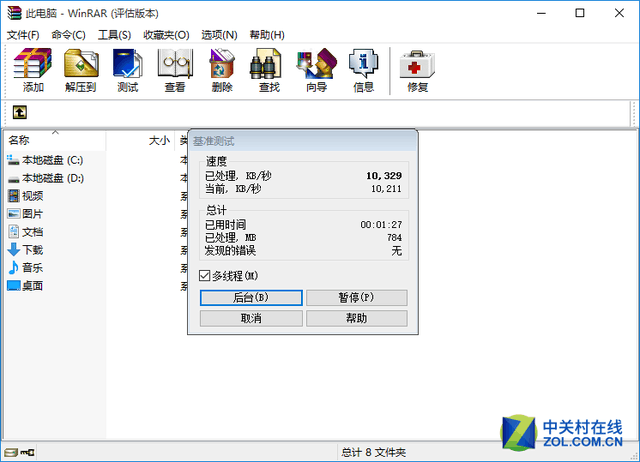640x462 pixels.
Task: Select the 本地磁盘 (D:) drive icon
Action: click(13, 178)
